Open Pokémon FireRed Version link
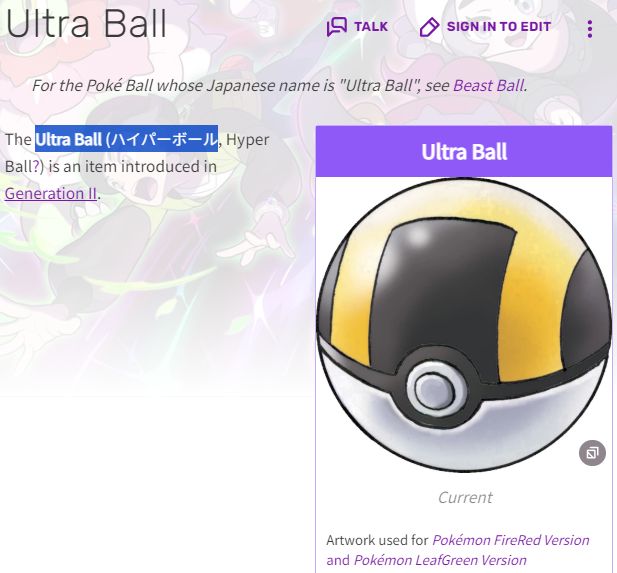 (x=511, y=540)
